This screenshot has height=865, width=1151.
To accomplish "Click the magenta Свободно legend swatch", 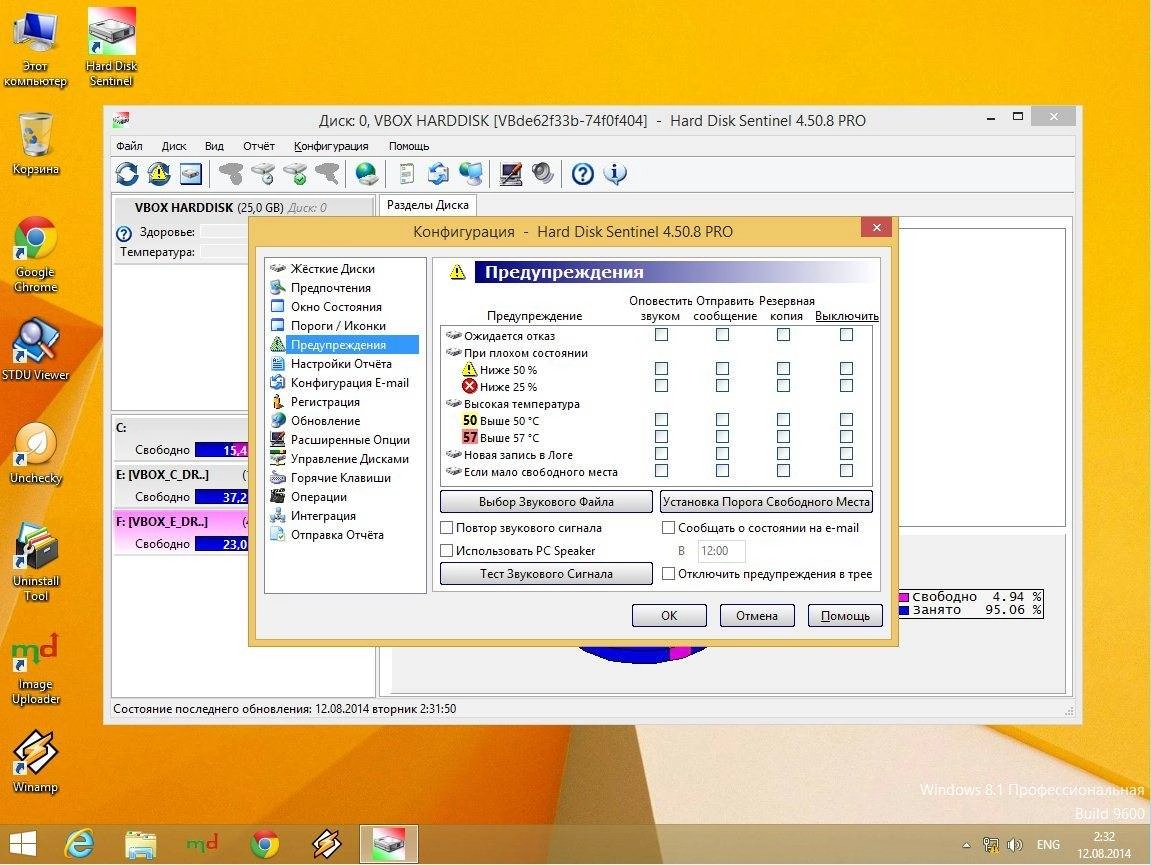I will pyautogui.click(x=904, y=597).
